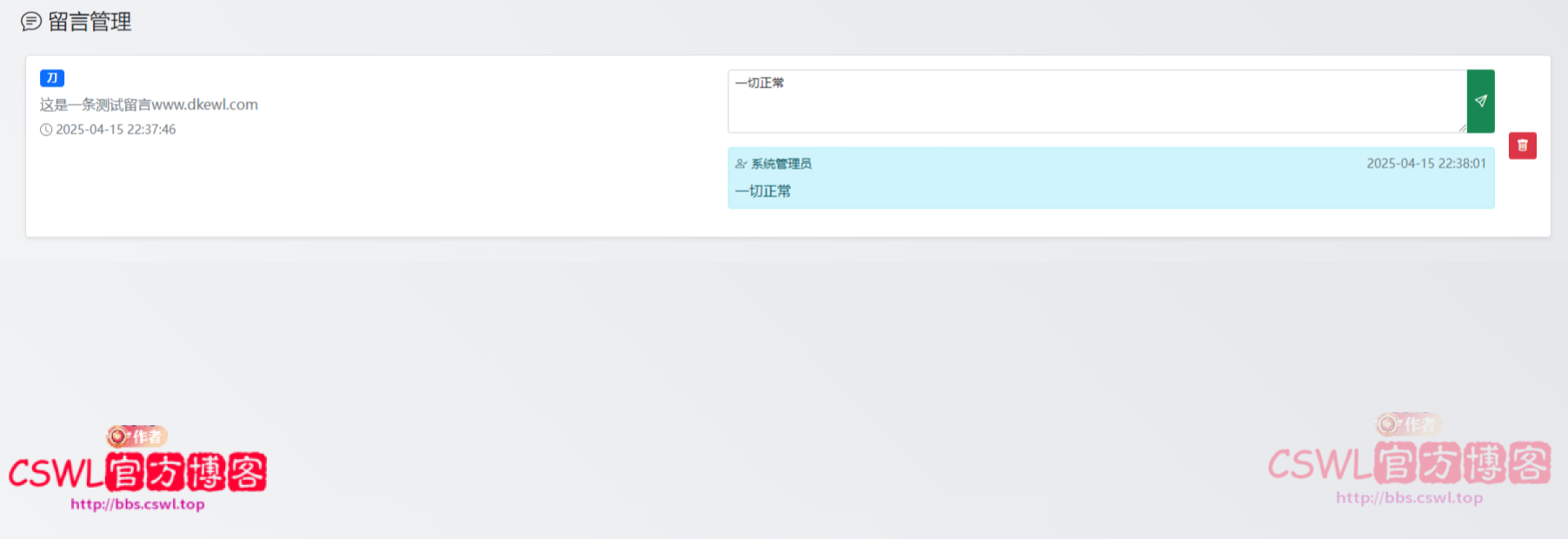
Task: Click the user icon beside 系统管理员
Action: click(x=741, y=163)
